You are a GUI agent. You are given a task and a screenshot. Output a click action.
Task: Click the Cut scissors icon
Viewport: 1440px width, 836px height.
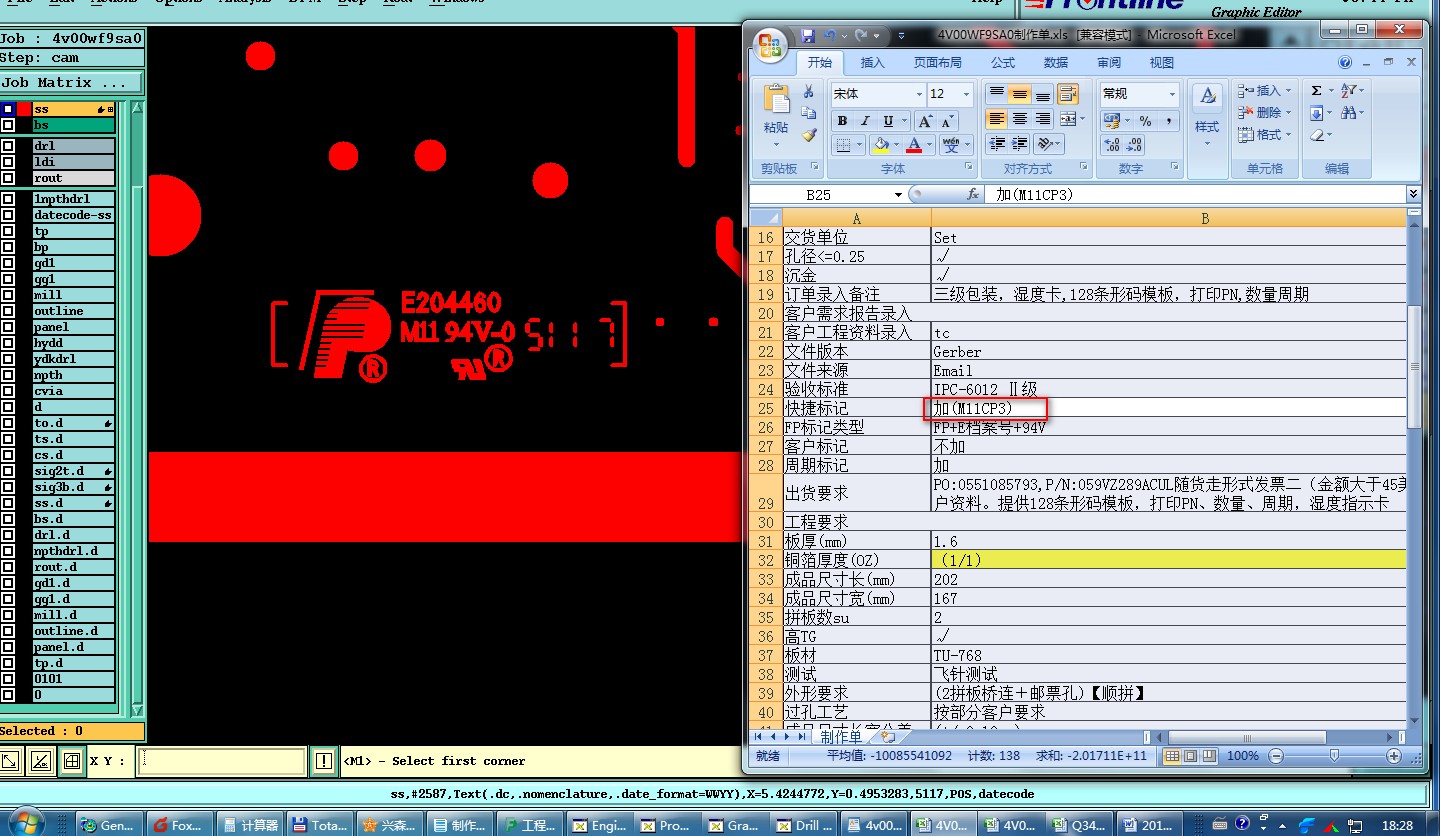coord(809,91)
